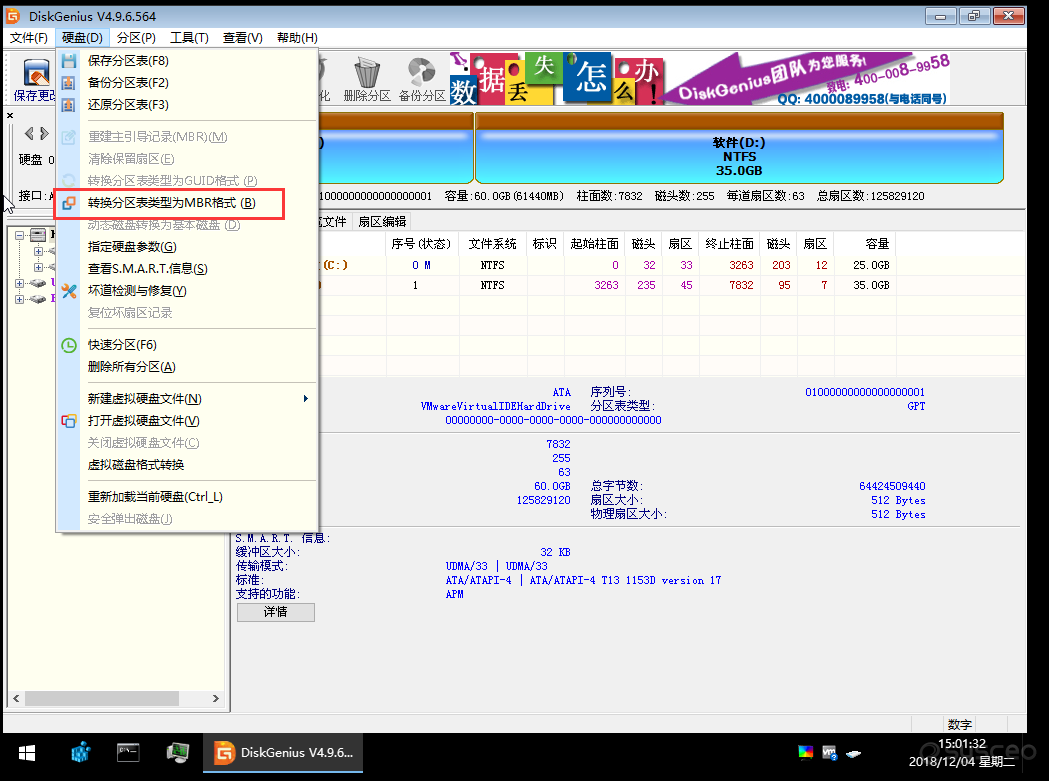Open the View (查看) menu
The width and height of the screenshot is (1049, 781).
click(243, 38)
